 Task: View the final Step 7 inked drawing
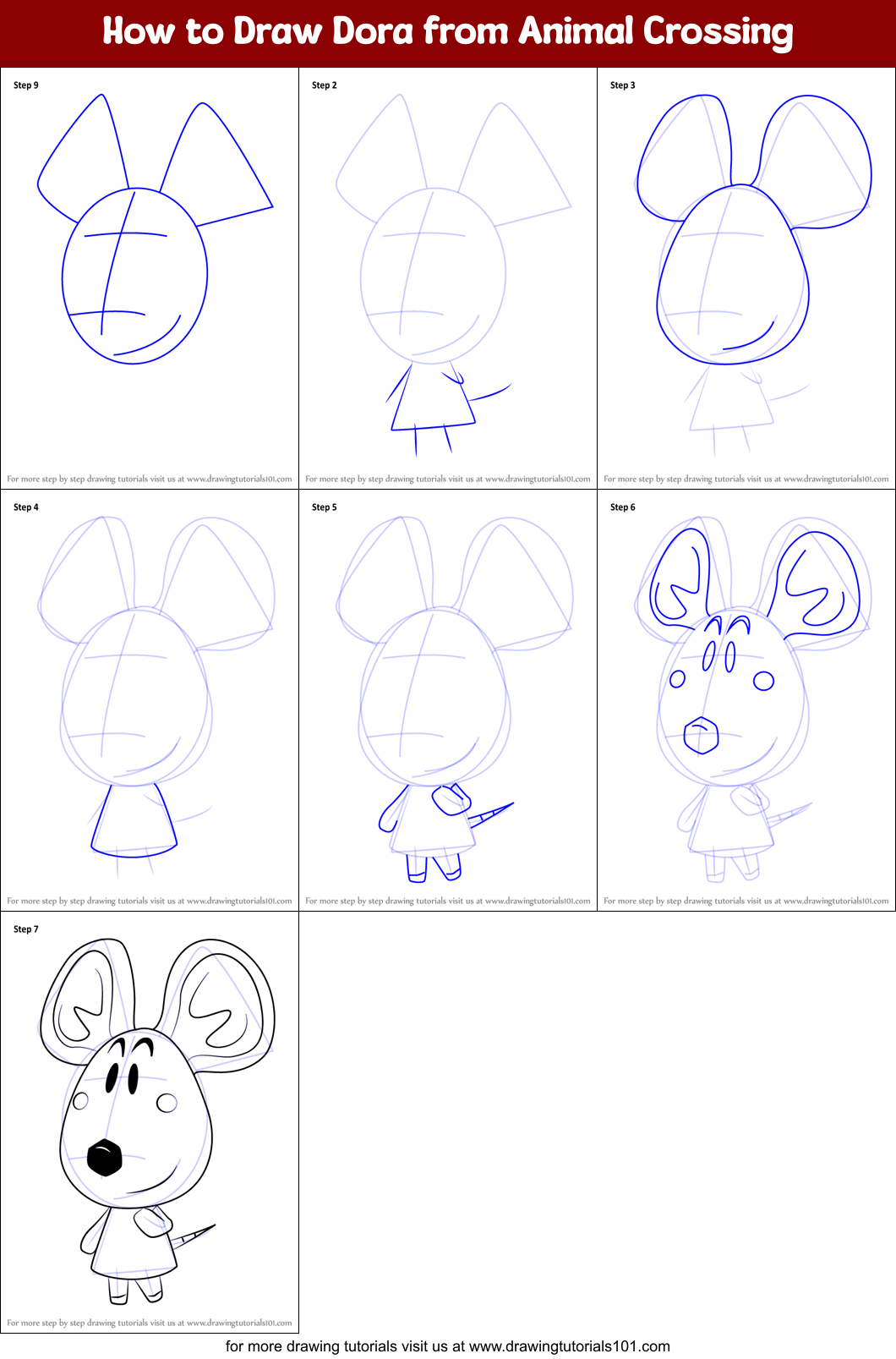[x=150, y=1122]
